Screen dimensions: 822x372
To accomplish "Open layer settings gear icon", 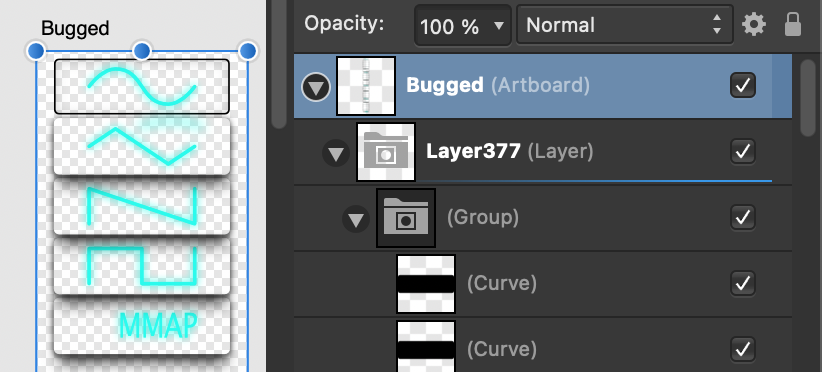I will [x=754, y=25].
